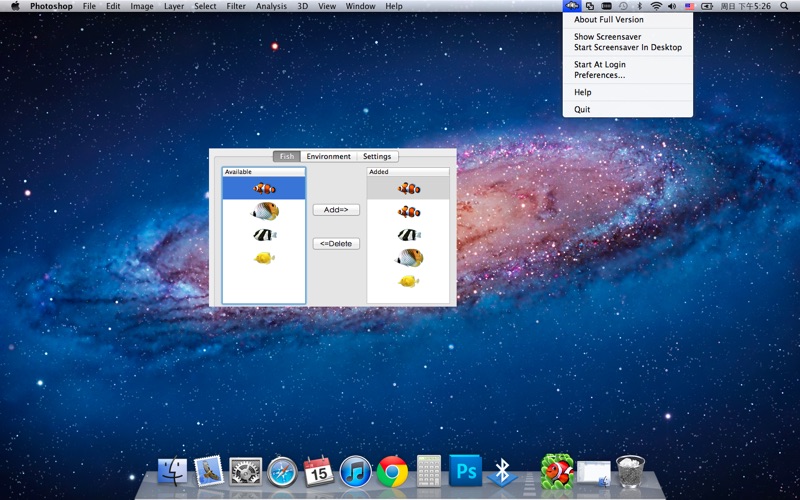
Task: Open the View menu
Action: coord(327,6)
